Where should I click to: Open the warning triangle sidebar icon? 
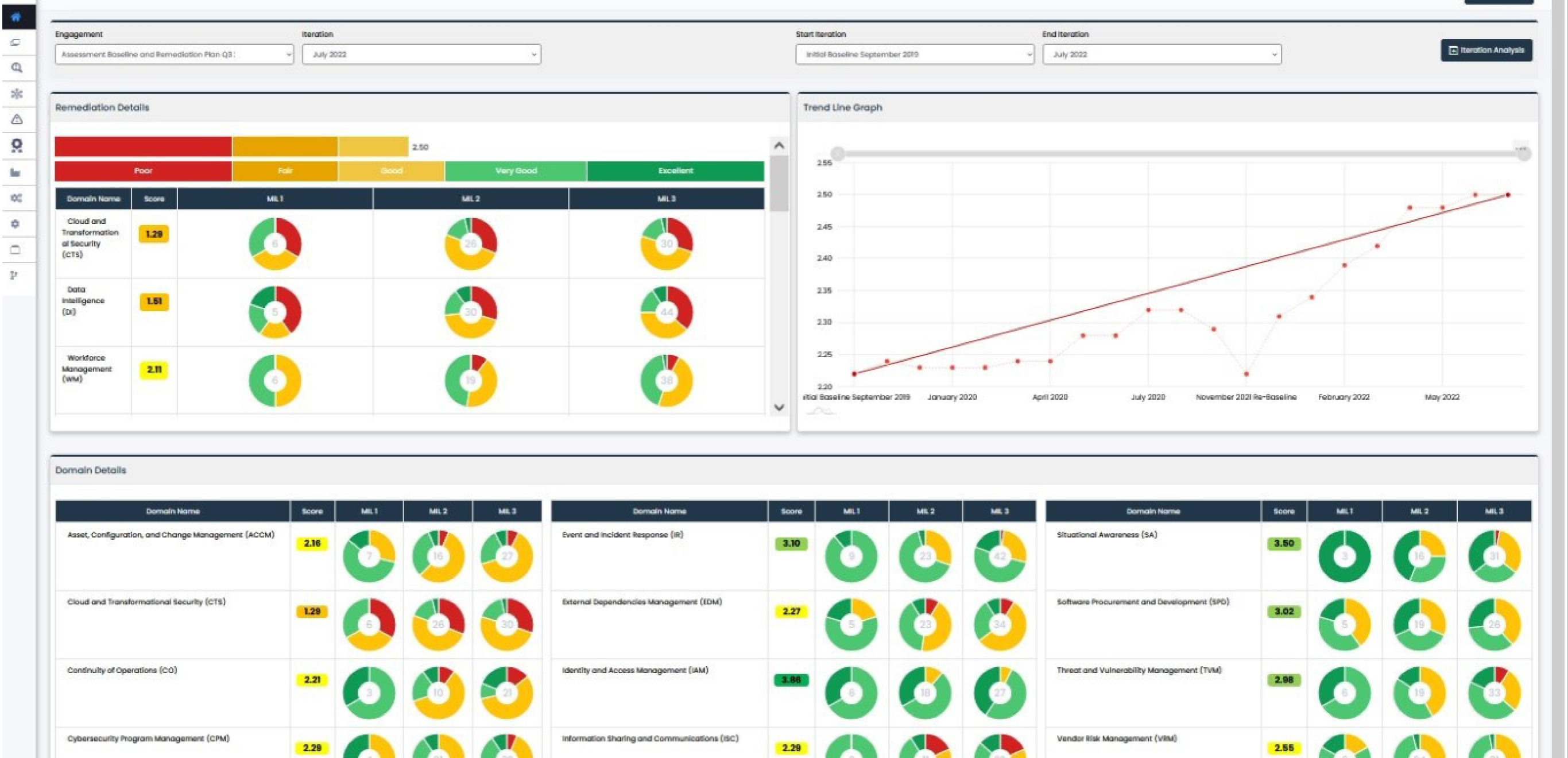pyautogui.click(x=17, y=119)
